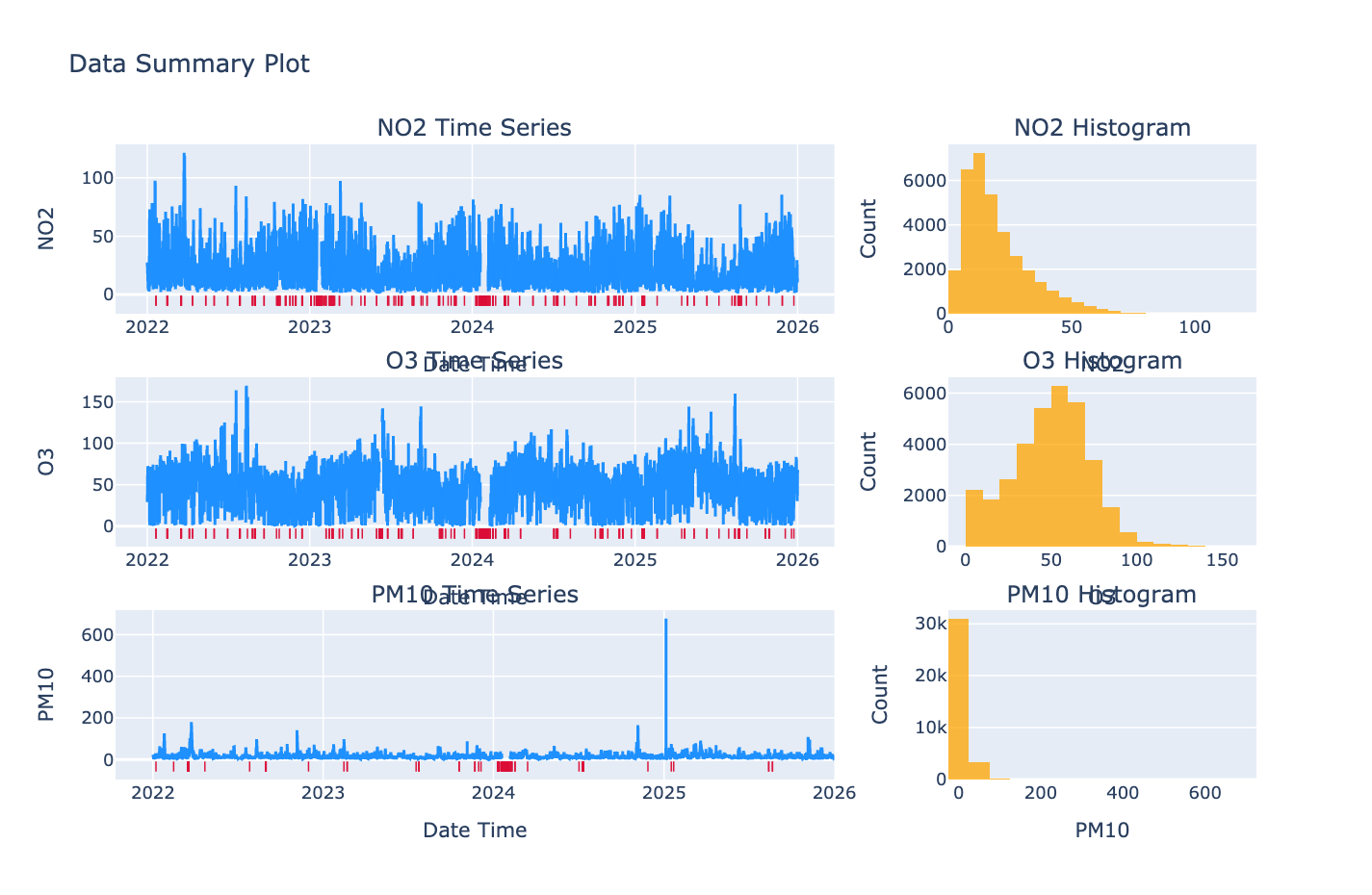Click the NO2 y-axis label of the time series

(x=46, y=229)
